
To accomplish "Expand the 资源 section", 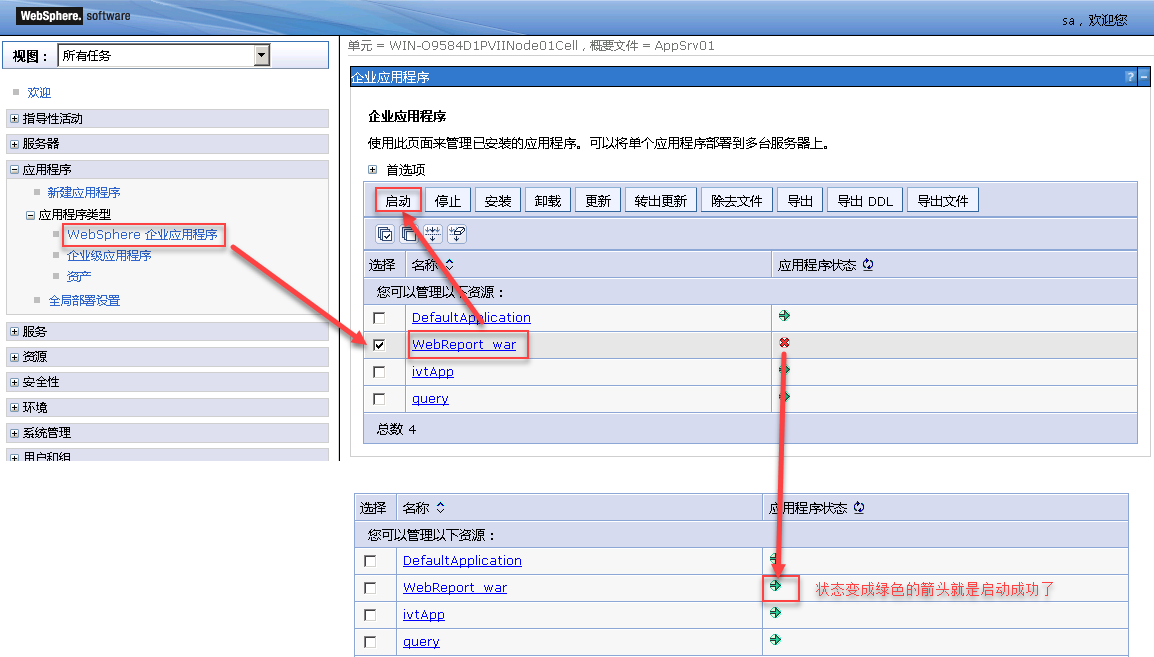I will [14, 357].
